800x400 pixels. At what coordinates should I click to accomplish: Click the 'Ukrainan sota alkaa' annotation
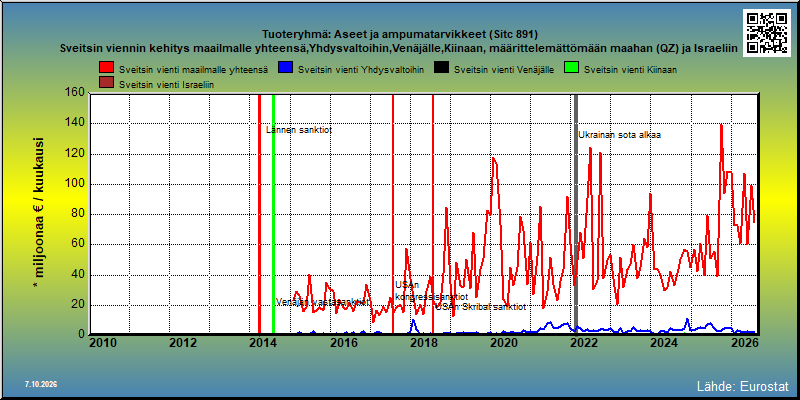point(619,135)
